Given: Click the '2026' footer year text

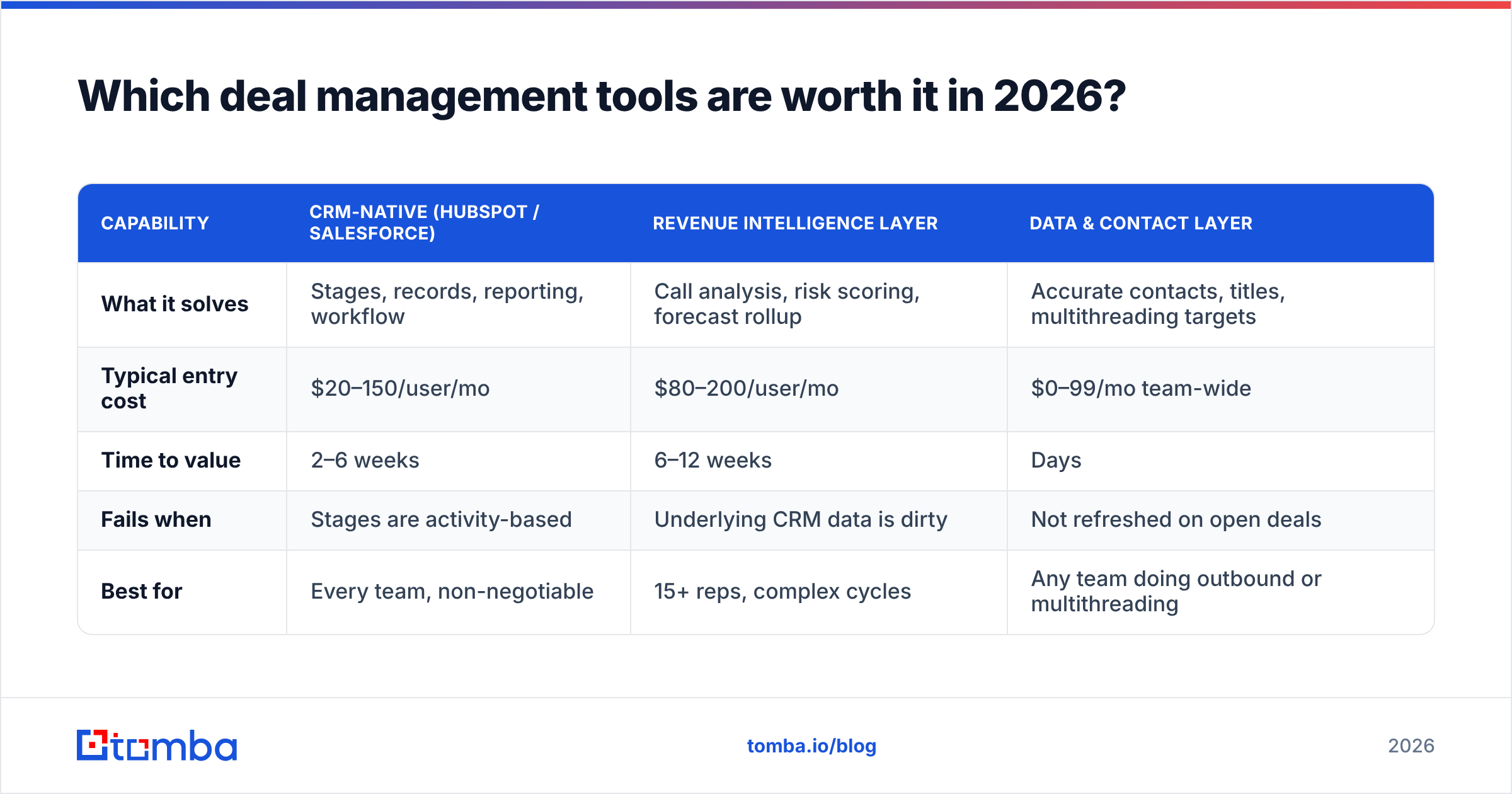Looking at the screenshot, I should [x=1411, y=746].
